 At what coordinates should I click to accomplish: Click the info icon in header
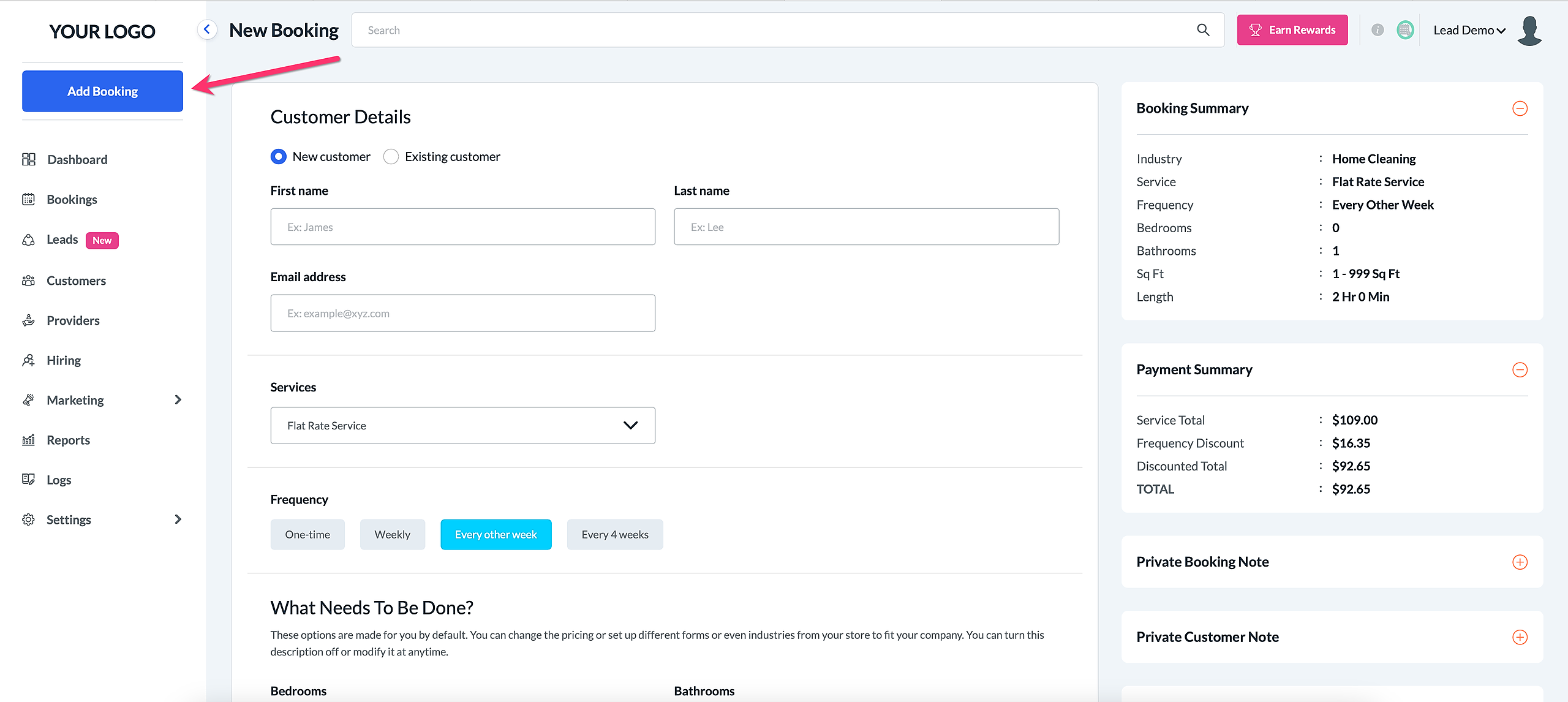pos(1378,30)
